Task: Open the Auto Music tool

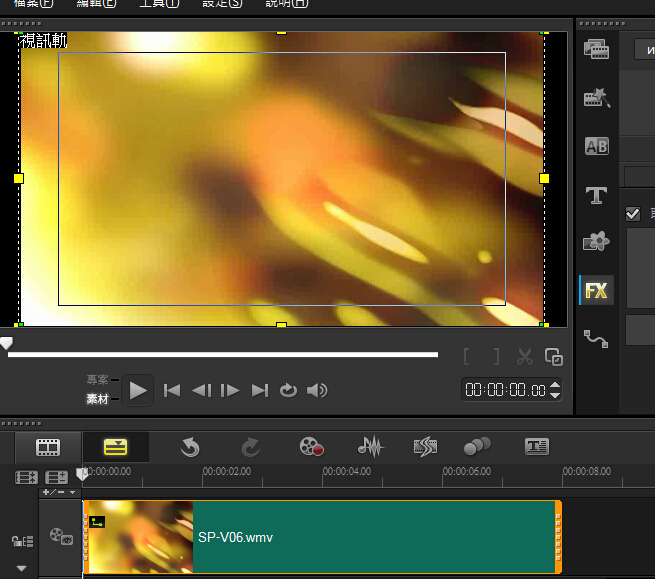Action: (x=425, y=447)
